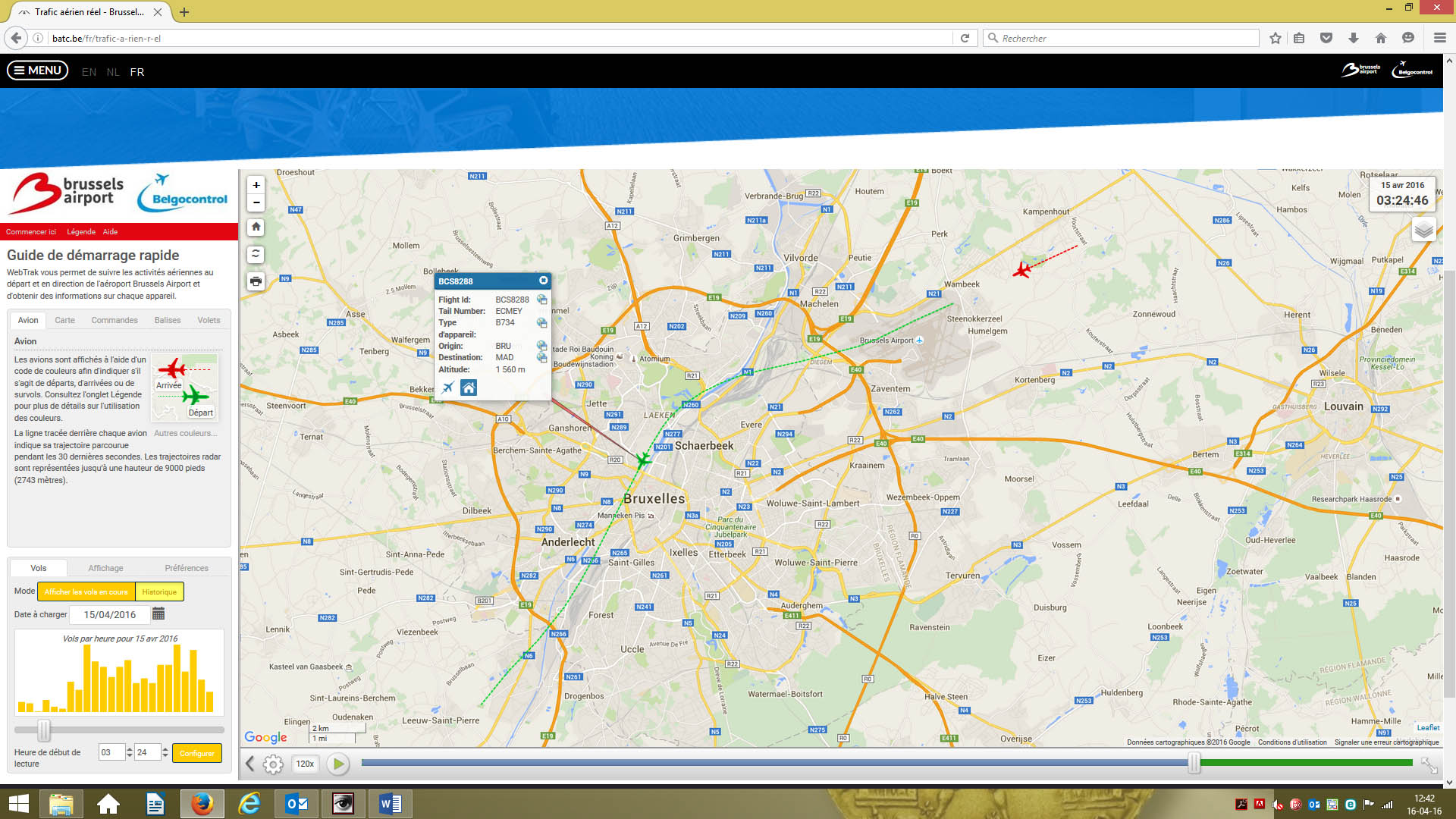The image size is (1456, 819).
Task: Select the Commandes guide tab
Action: 115,320
